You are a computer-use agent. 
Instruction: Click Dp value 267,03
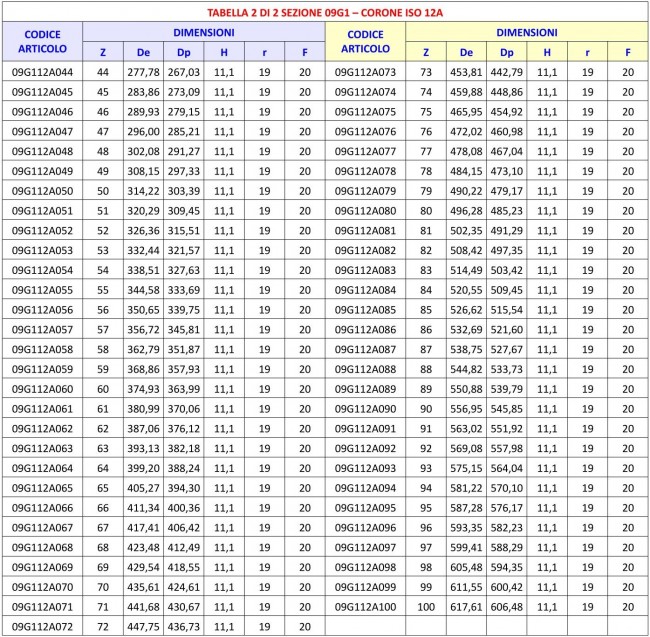184,72
